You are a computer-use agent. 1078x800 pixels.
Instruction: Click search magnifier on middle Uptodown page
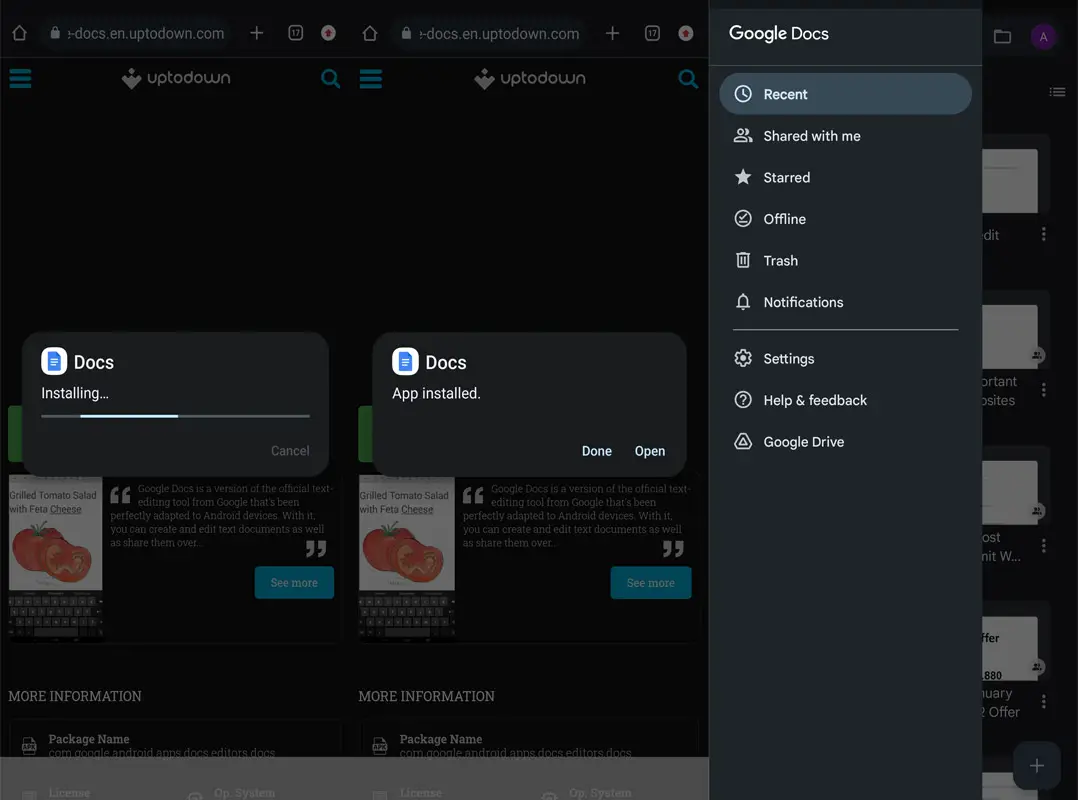tap(688, 79)
